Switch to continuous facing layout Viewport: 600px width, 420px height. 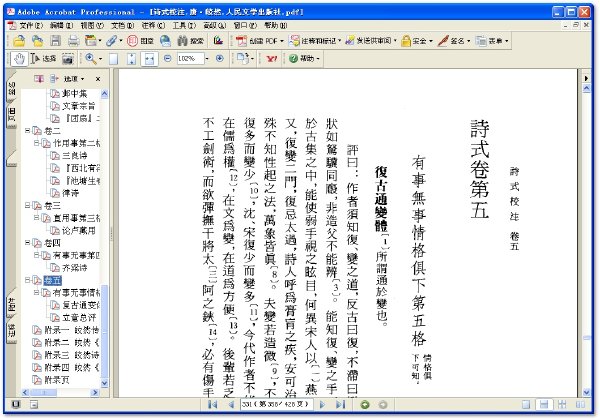tap(562, 404)
